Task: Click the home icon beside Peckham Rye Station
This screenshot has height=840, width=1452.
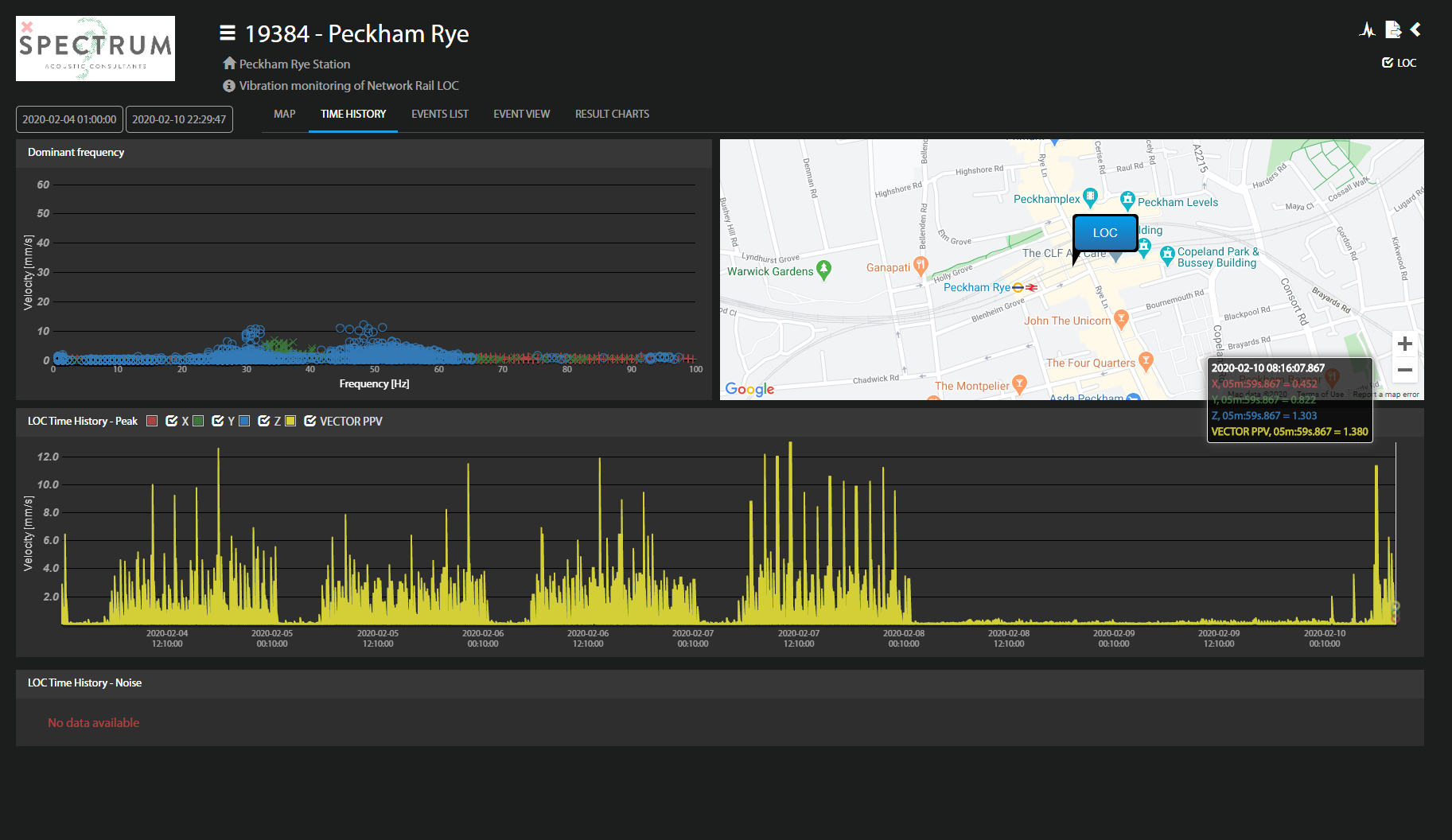Action: click(x=229, y=64)
